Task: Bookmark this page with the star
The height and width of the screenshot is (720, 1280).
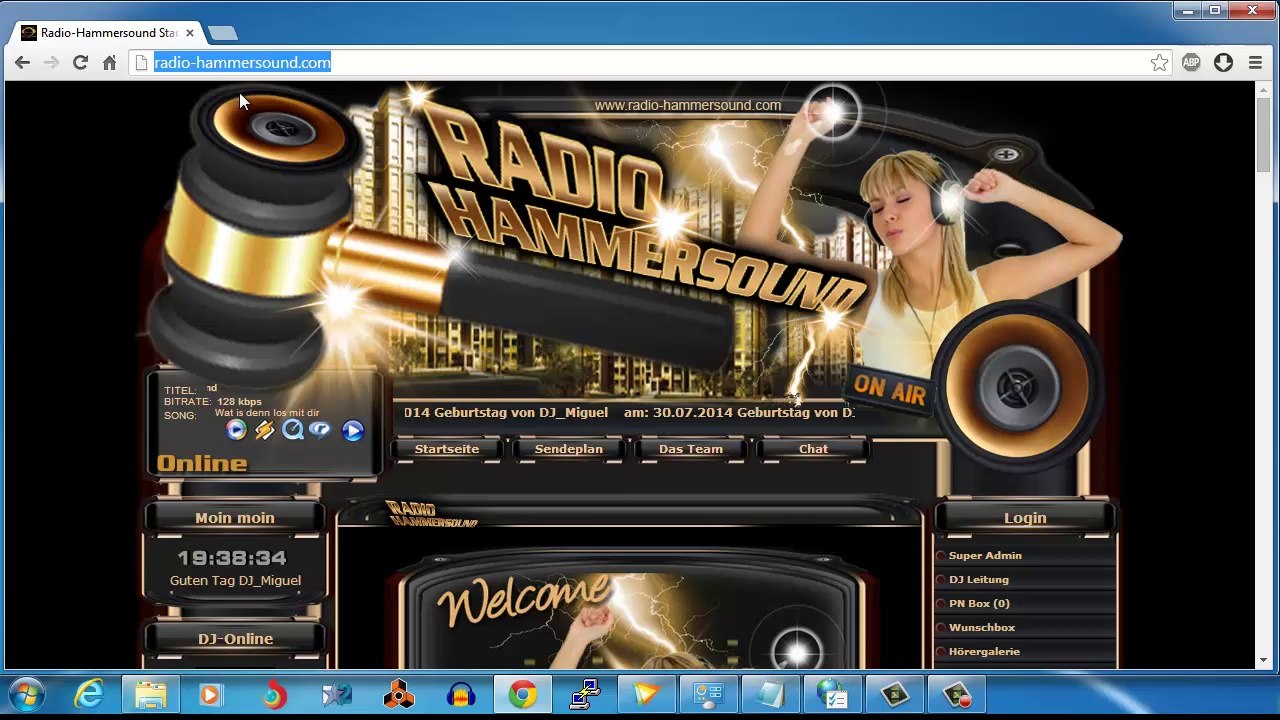Action: click(1159, 63)
